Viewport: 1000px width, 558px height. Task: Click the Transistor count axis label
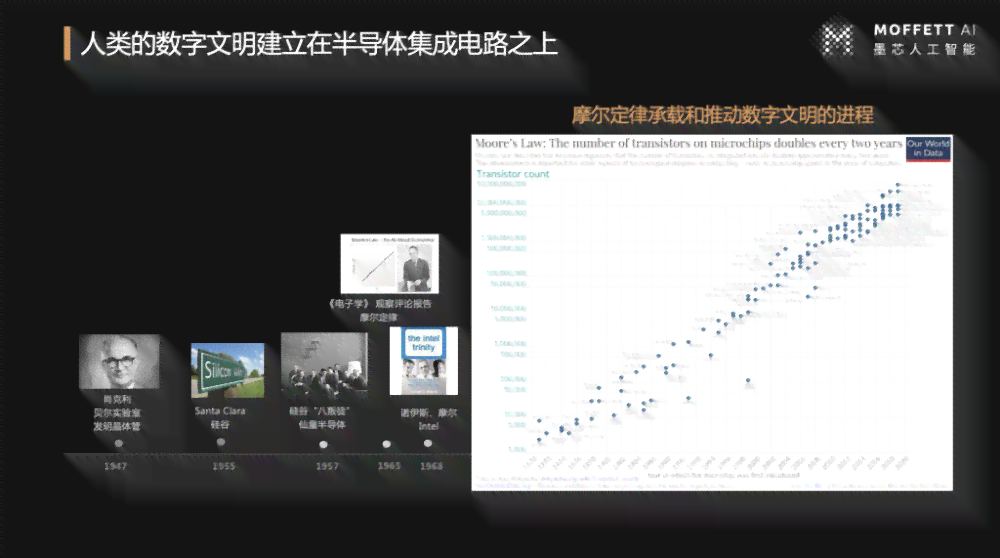[513, 174]
